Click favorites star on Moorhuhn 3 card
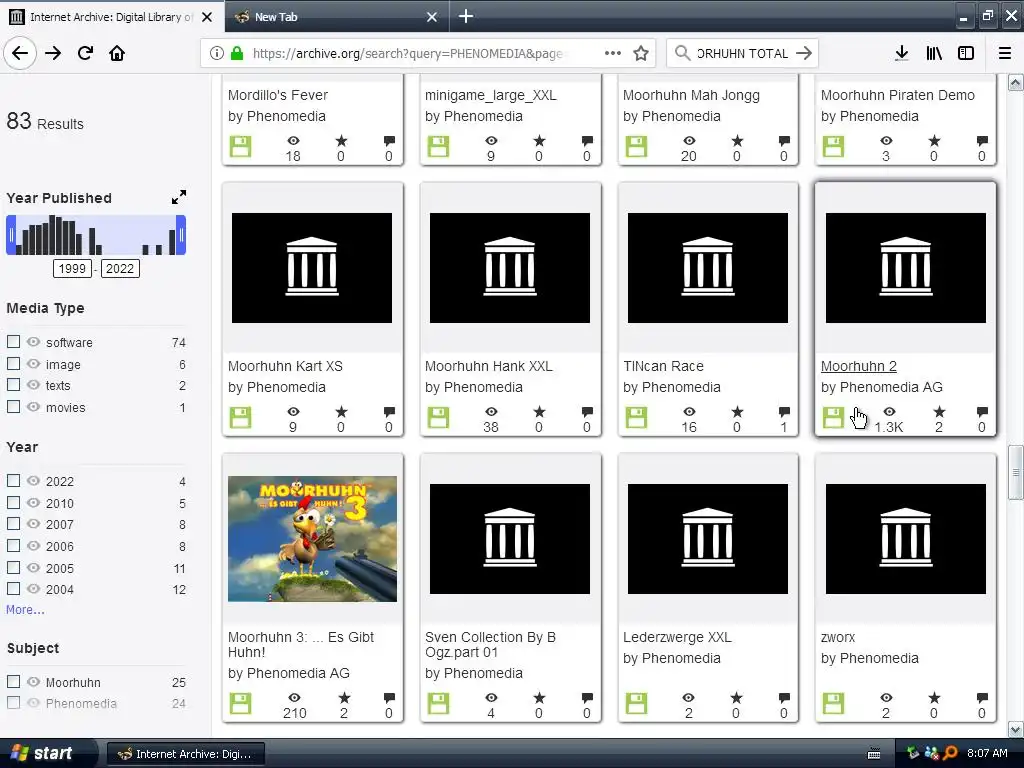The width and height of the screenshot is (1024, 768). pyautogui.click(x=344, y=697)
